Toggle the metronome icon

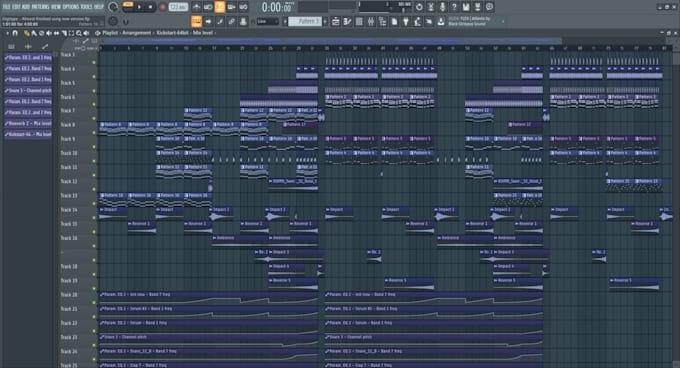[x=196, y=7]
